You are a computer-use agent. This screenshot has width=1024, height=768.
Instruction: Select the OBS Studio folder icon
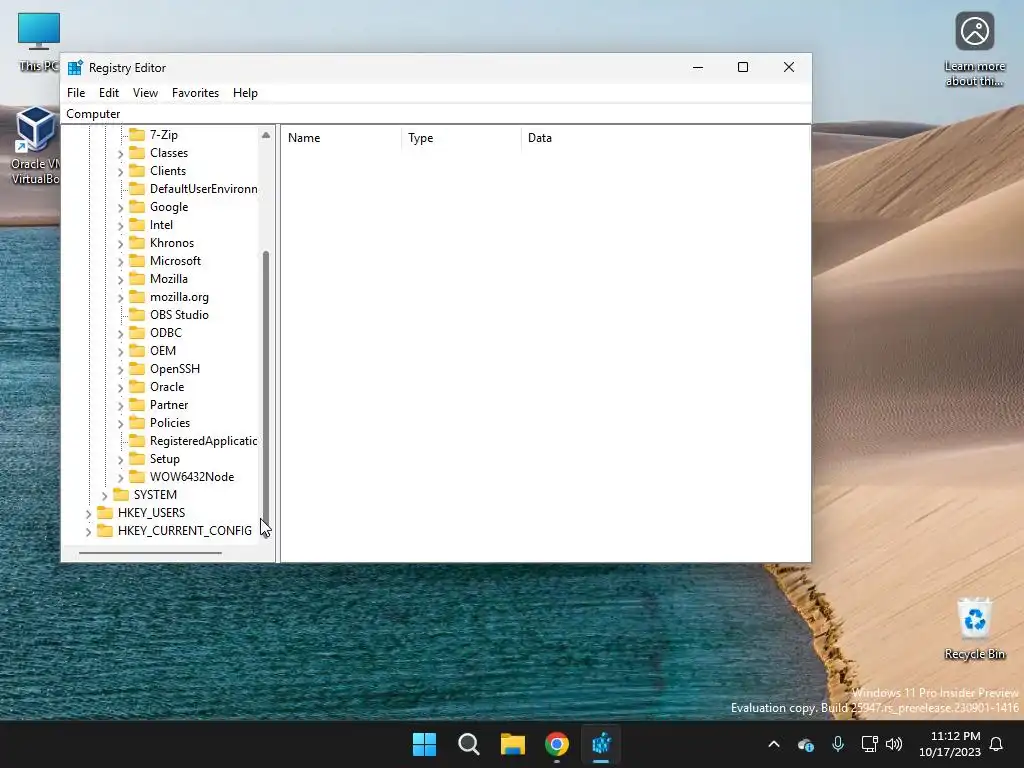click(136, 315)
